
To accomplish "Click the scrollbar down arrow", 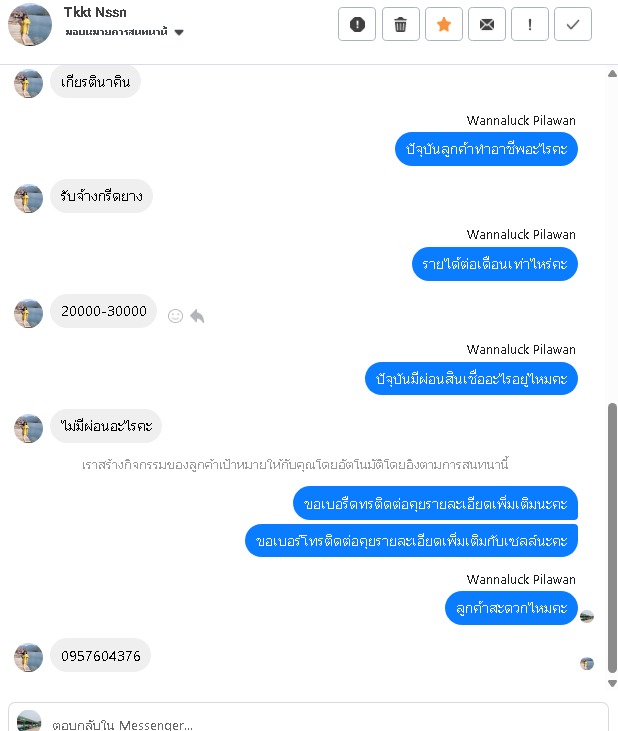I will pyautogui.click(x=612, y=683).
